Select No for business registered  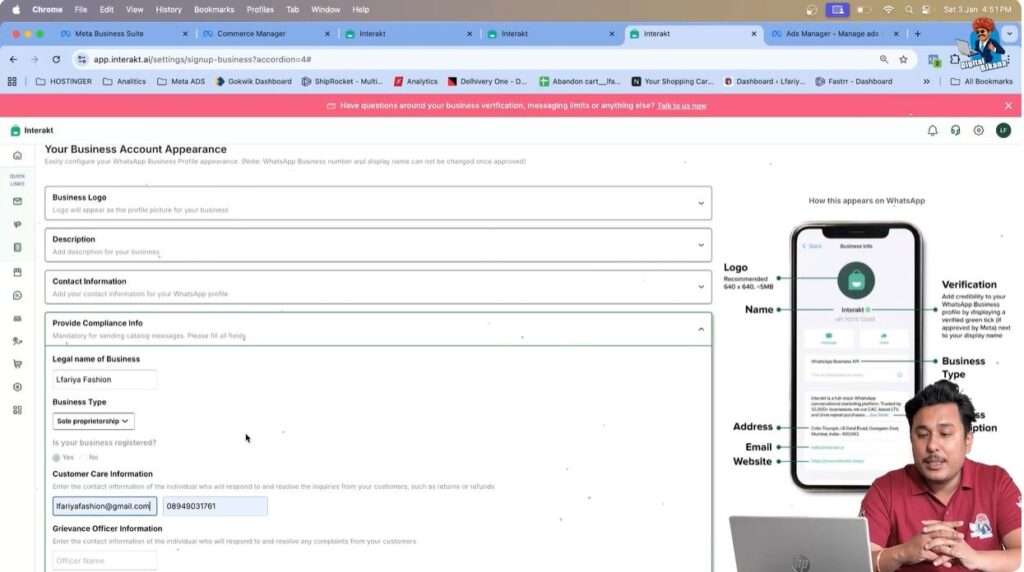[x=84, y=458]
